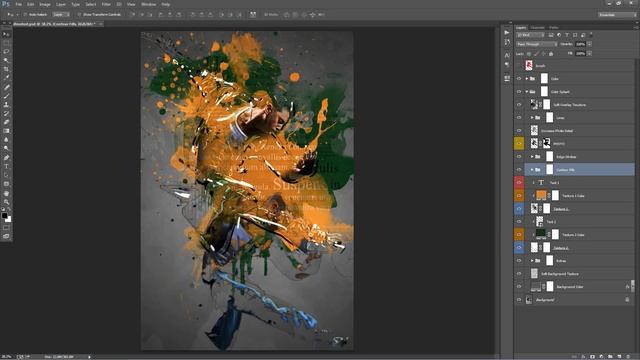The width and height of the screenshot is (640, 360).
Task: Select the Hand tool
Action: click(x=6, y=193)
